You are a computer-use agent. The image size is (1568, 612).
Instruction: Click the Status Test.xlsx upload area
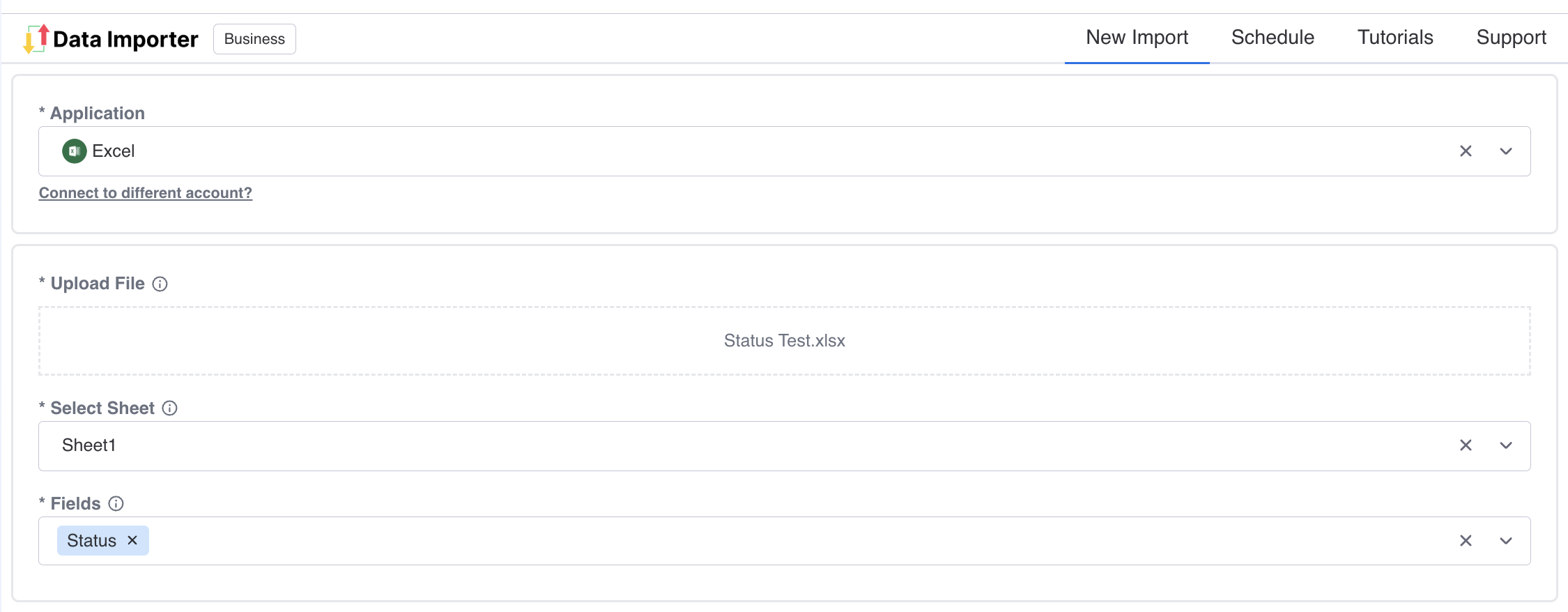point(784,341)
